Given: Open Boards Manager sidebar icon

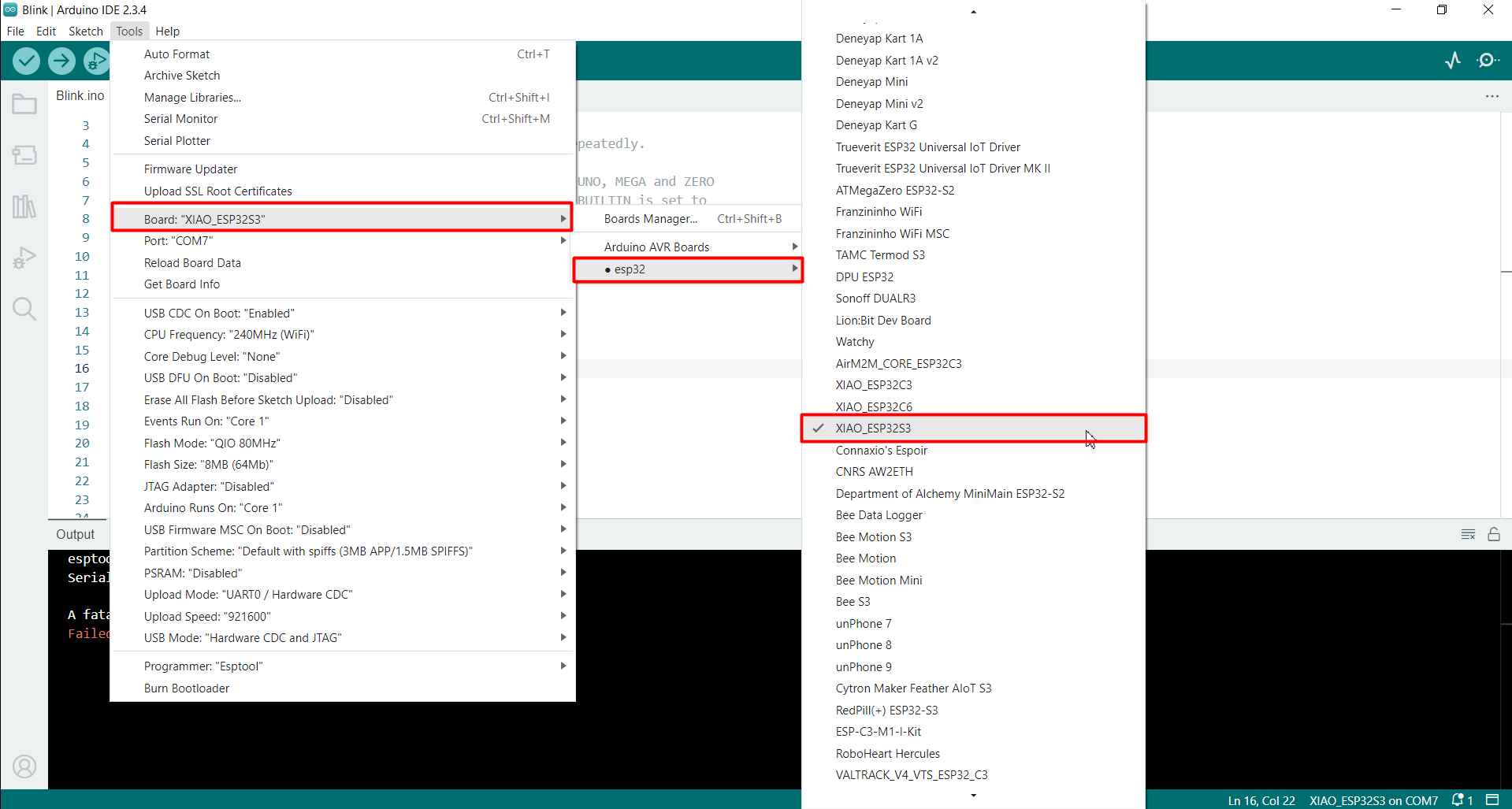Looking at the screenshot, I should click(24, 155).
